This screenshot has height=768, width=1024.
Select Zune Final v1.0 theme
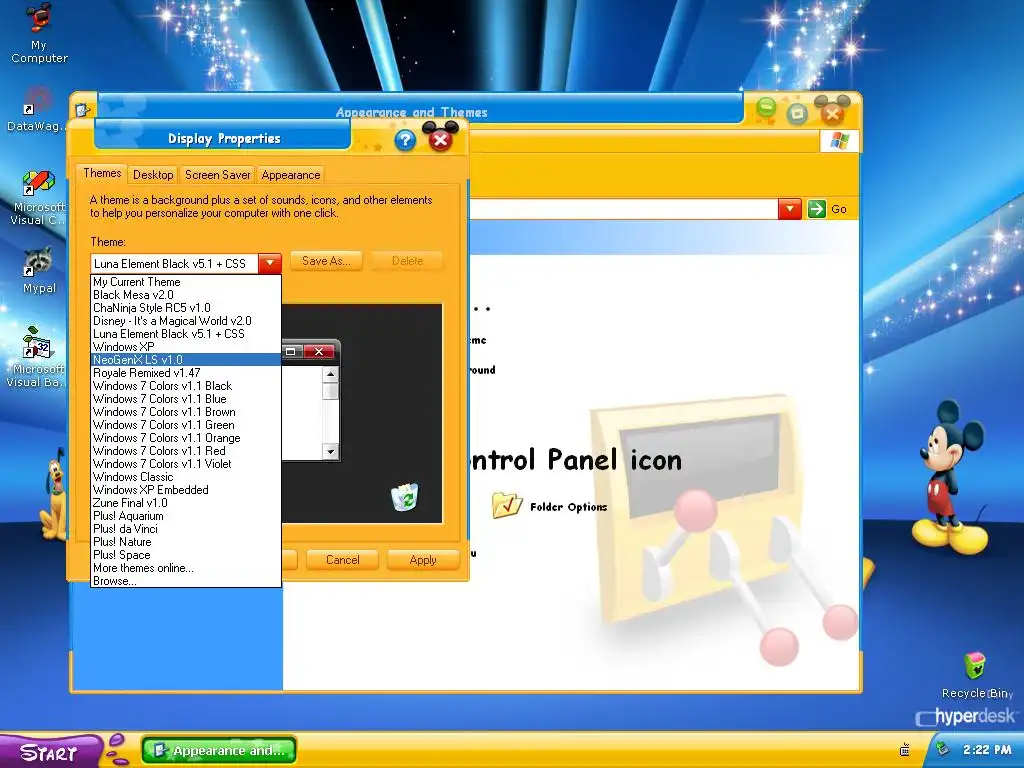tap(186, 503)
